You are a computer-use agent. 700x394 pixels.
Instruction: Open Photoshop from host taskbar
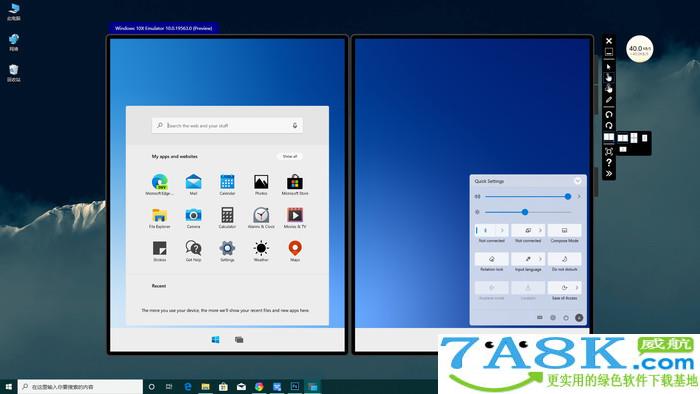point(295,387)
